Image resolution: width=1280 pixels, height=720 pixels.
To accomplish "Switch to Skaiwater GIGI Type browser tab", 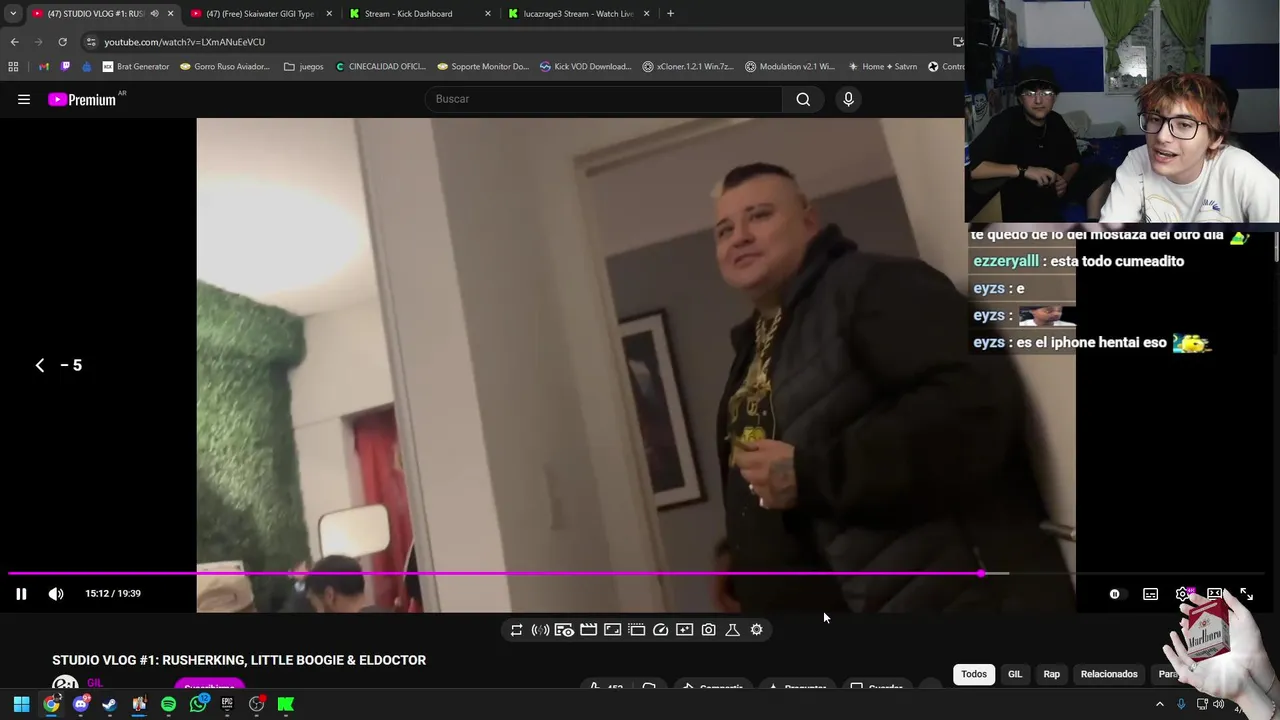I will point(260,14).
